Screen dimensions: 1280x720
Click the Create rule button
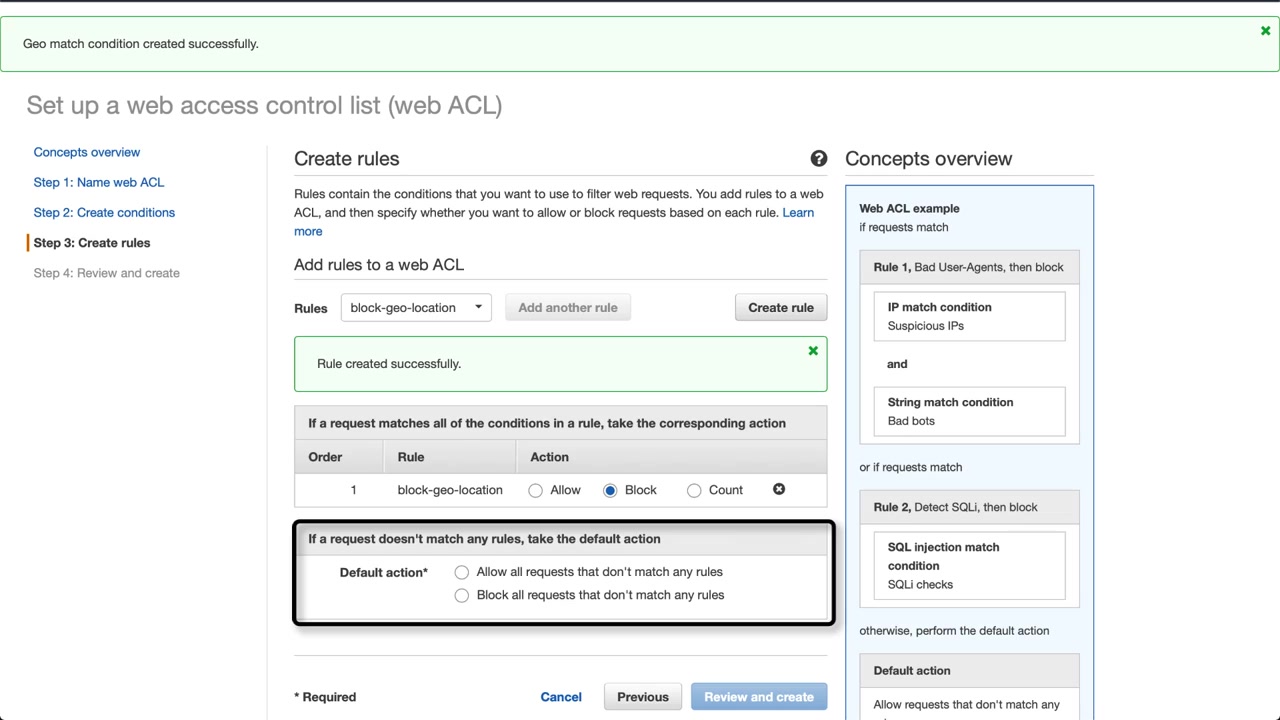781,308
